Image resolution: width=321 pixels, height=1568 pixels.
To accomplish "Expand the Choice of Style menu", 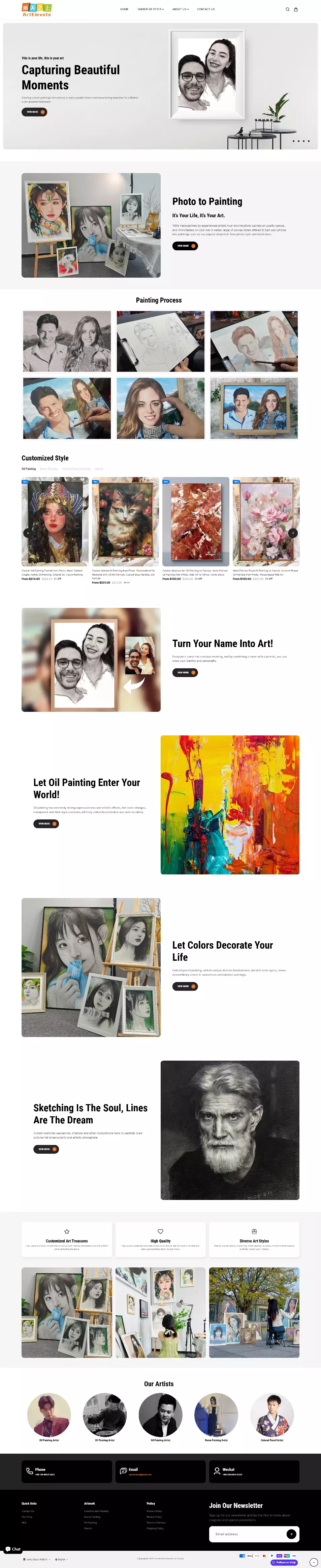I will click(151, 10).
